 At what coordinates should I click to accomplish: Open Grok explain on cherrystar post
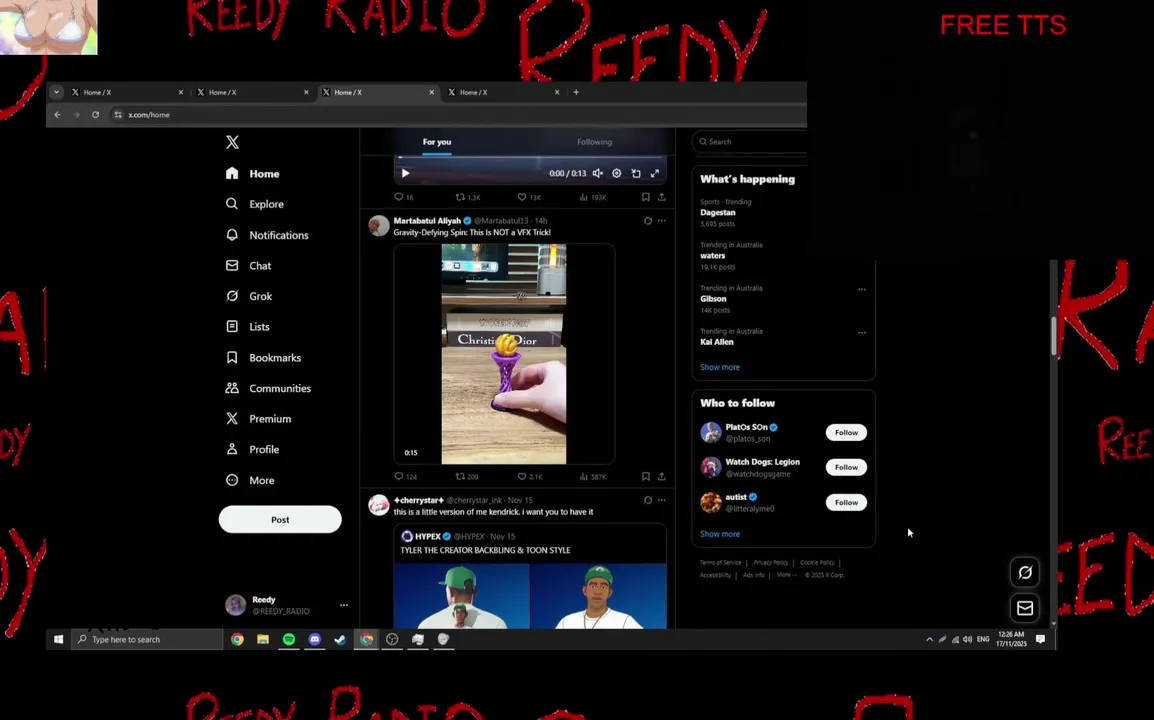click(x=648, y=501)
